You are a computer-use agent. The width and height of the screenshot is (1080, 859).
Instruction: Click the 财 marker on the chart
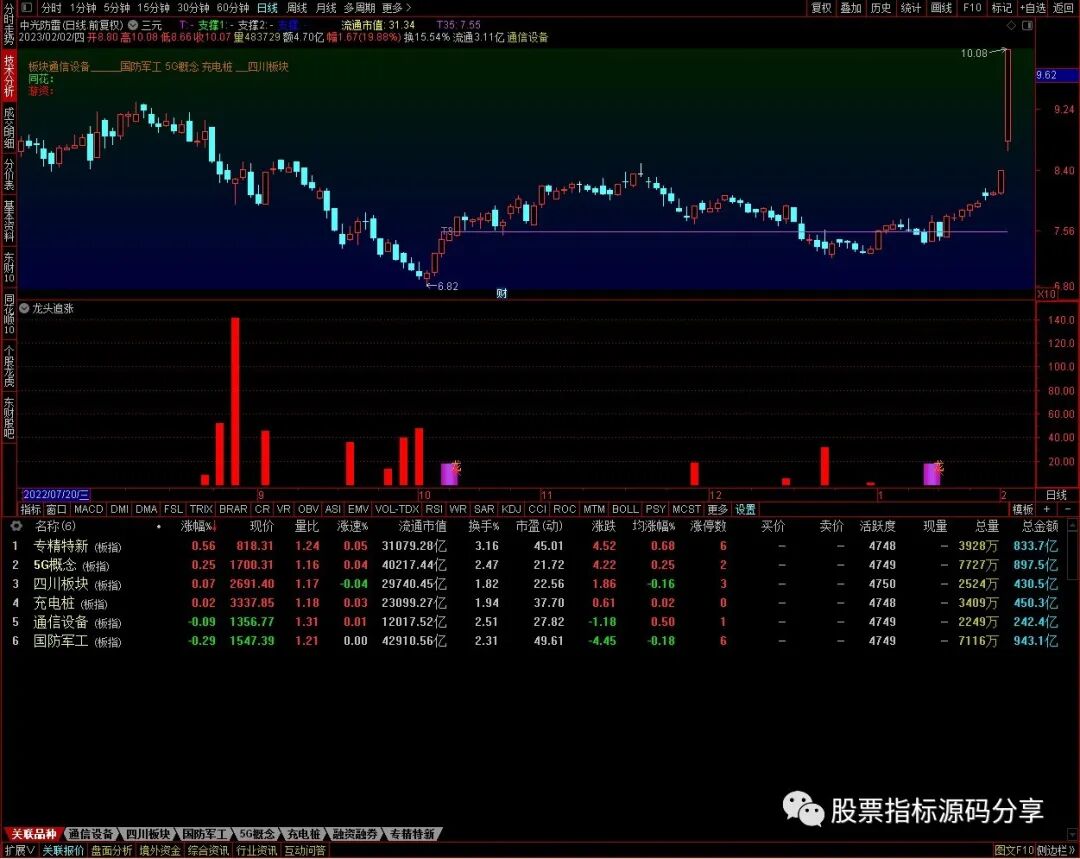[x=502, y=293]
